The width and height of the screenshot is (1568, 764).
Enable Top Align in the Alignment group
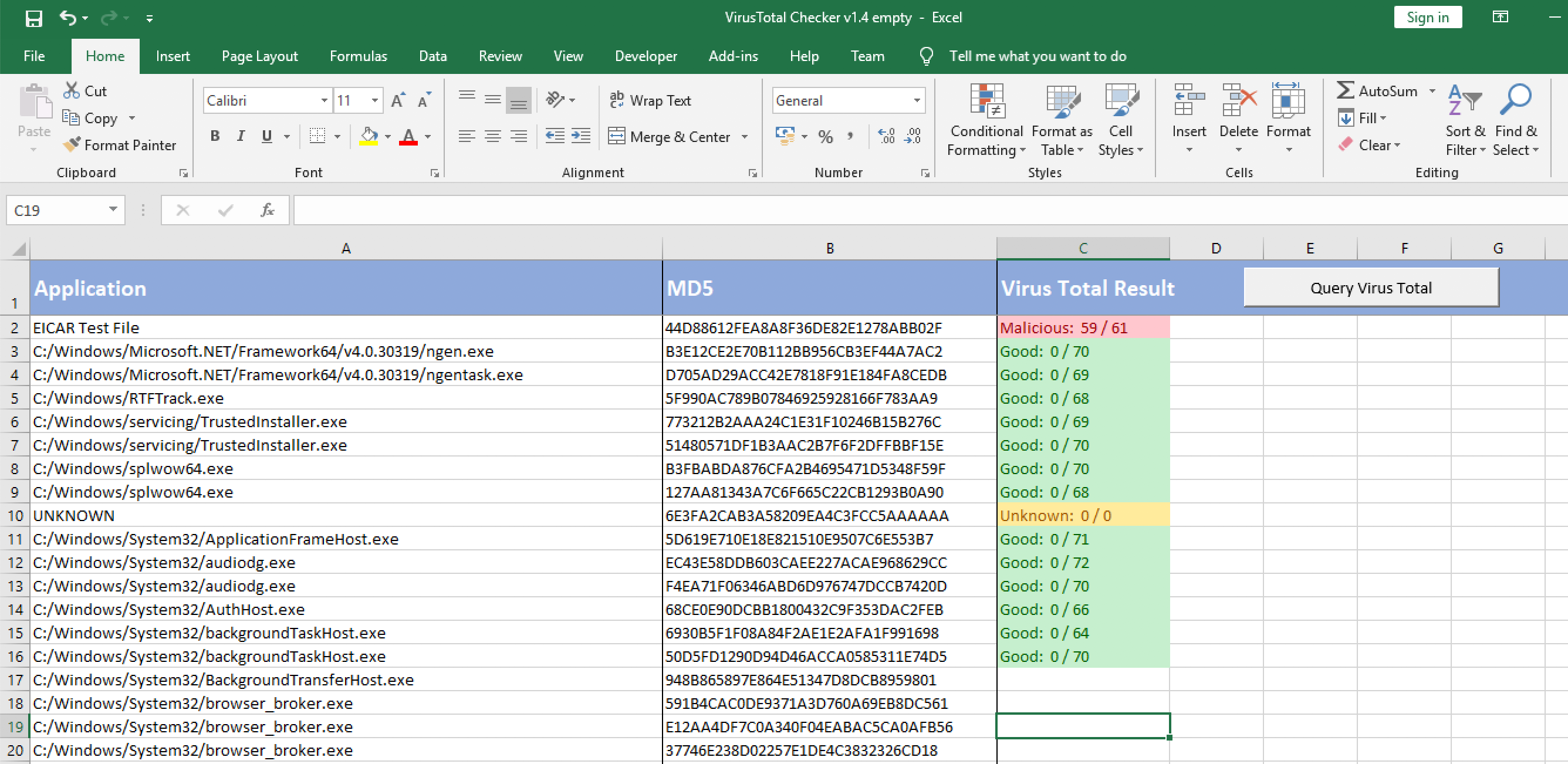(x=467, y=100)
